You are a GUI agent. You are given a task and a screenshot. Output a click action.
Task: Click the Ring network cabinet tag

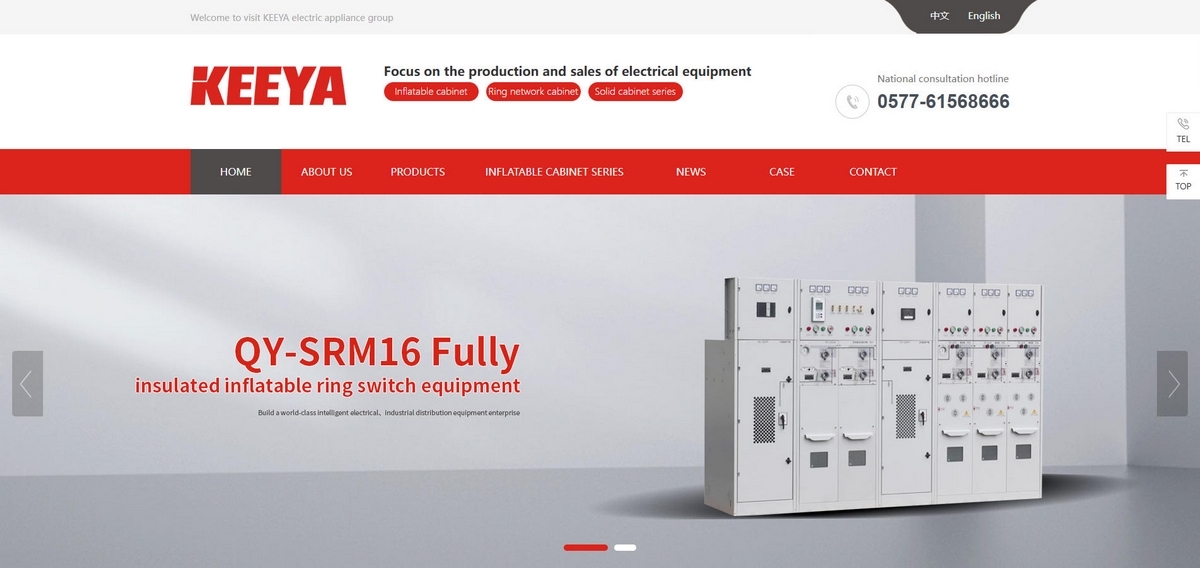(533, 92)
